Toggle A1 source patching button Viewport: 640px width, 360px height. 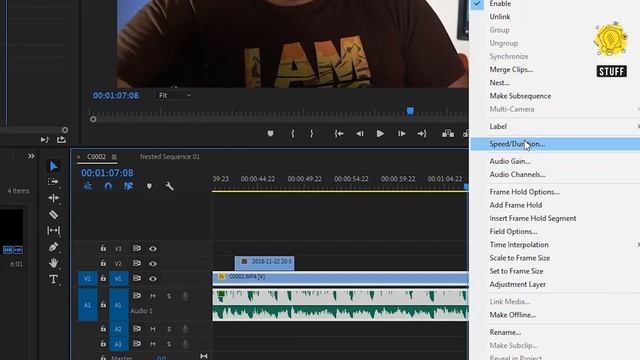pyautogui.click(x=87, y=305)
